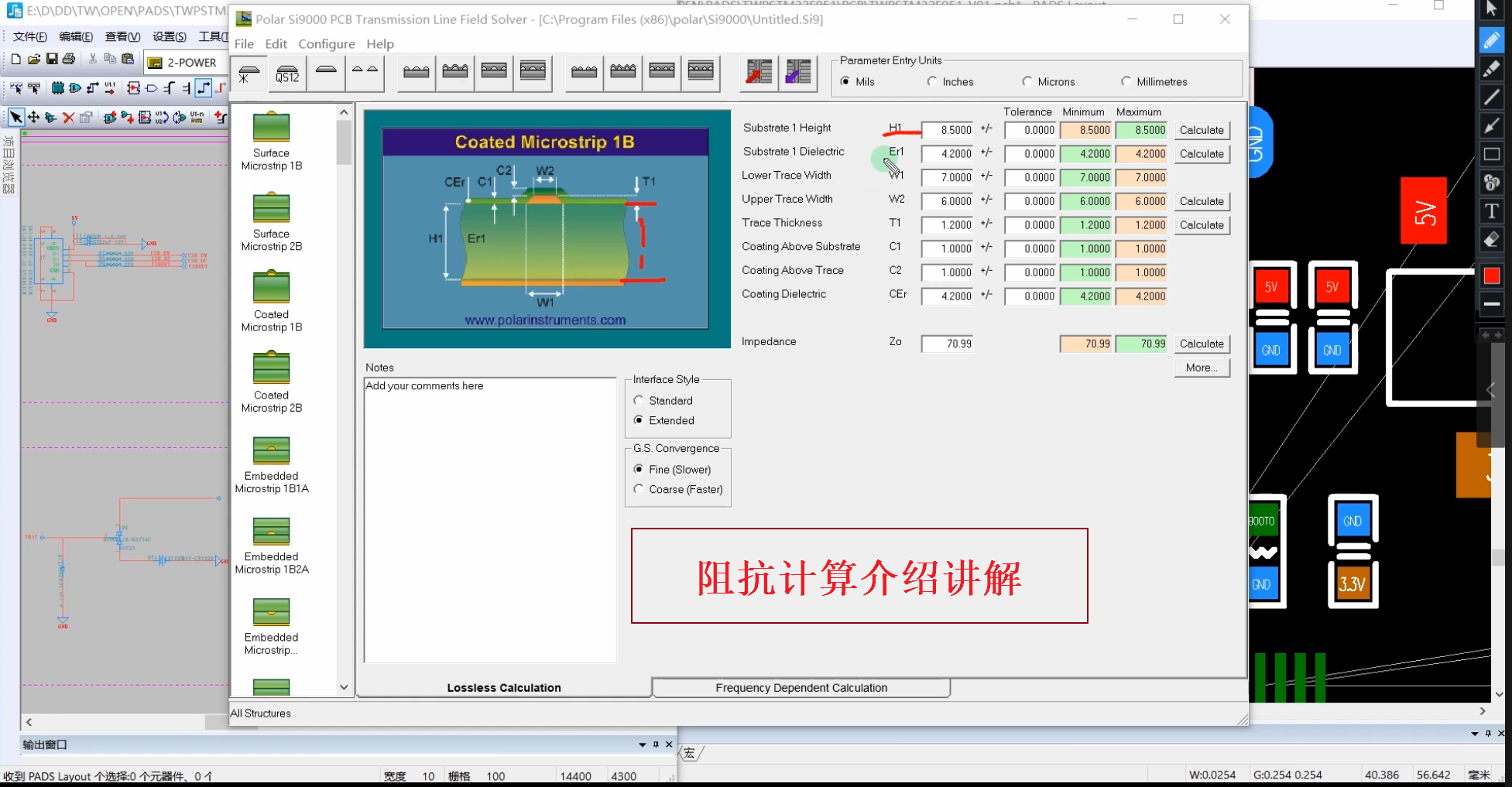Select the pointer tool in the PADS toolbar

coord(15,117)
